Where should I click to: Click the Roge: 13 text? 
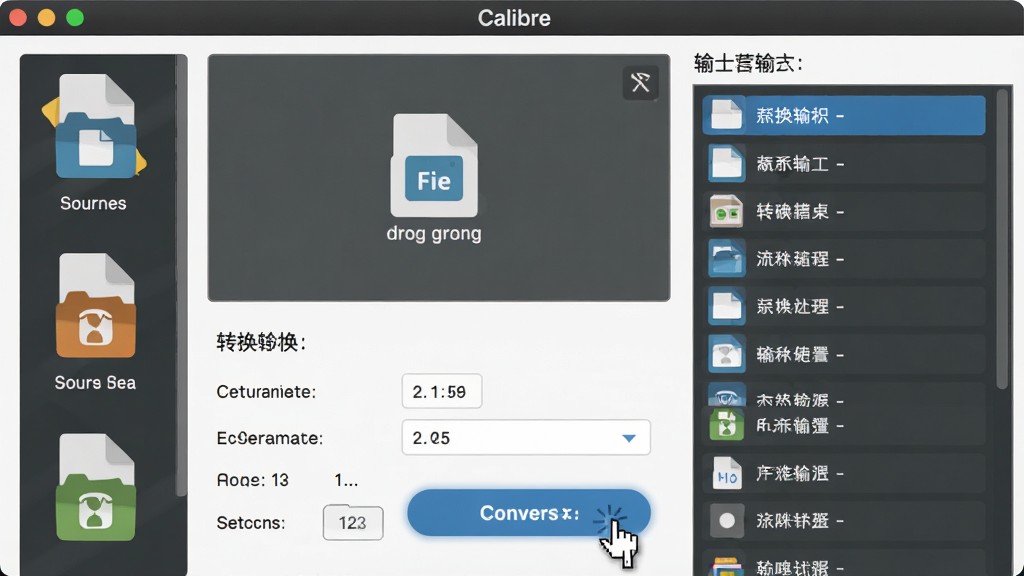click(x=253, y=480)
